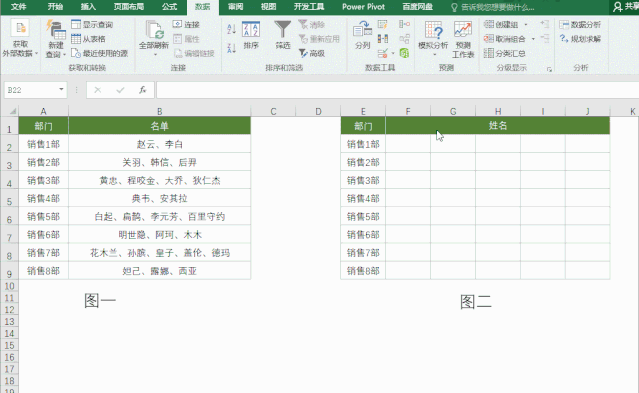Click Group (创建组)
639x393 pixels.
click(501, 24)
